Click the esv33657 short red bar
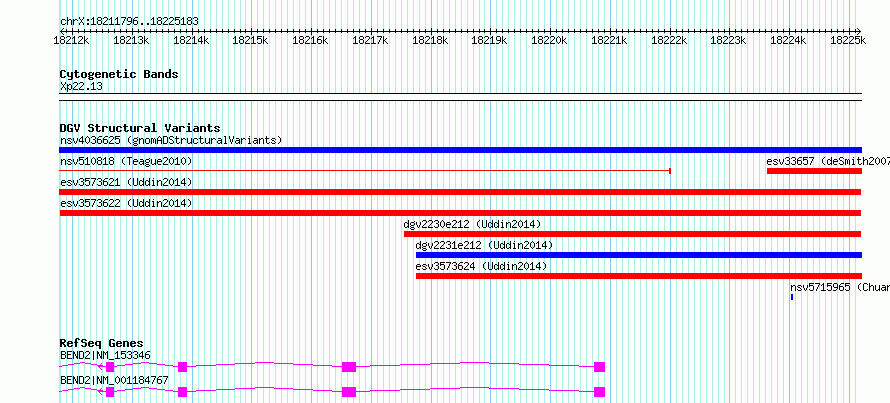Screen dimensions: 890x403 click(x=814, y=171)
